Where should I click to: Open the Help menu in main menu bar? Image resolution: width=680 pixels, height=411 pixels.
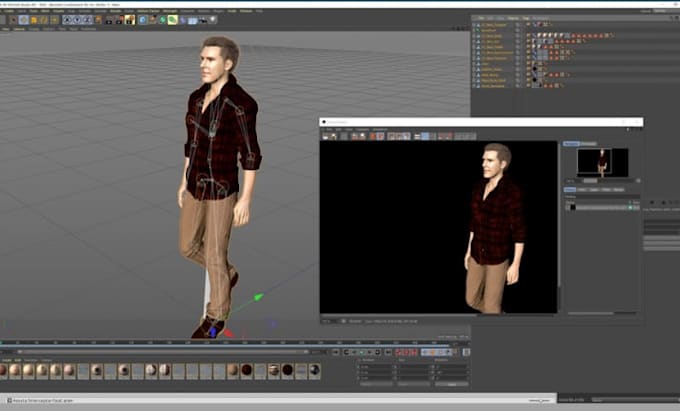pos(259,11)
